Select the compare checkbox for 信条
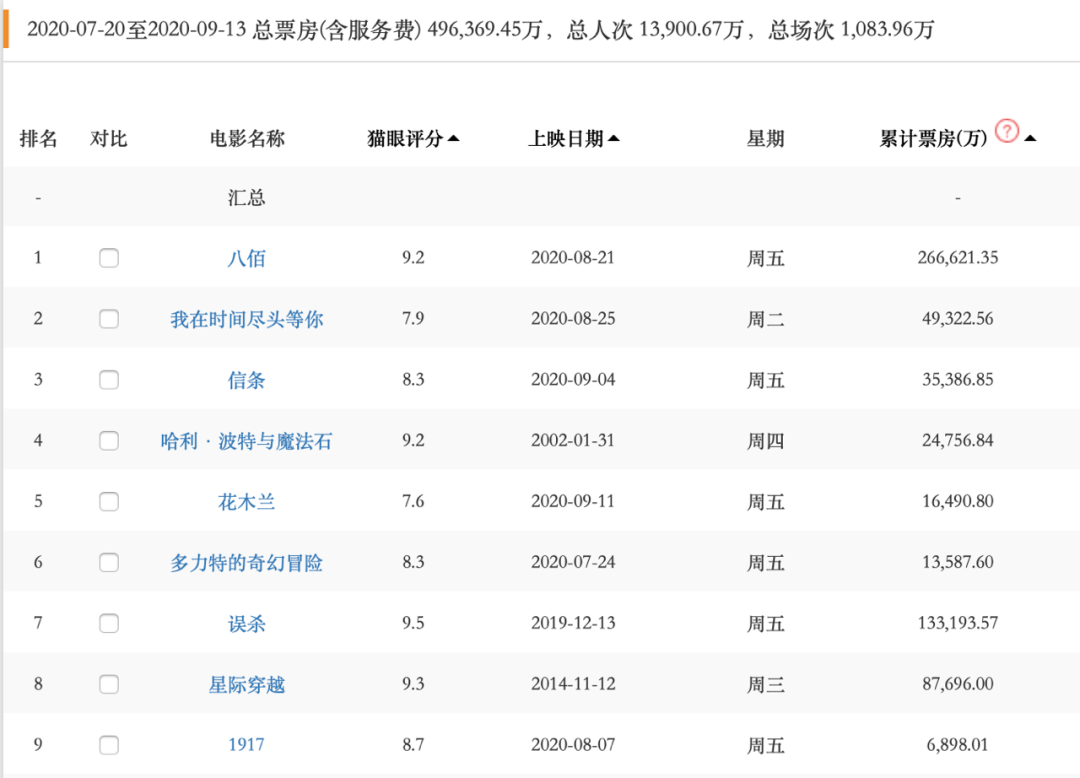1080x778 pixels. click(109, 380)
